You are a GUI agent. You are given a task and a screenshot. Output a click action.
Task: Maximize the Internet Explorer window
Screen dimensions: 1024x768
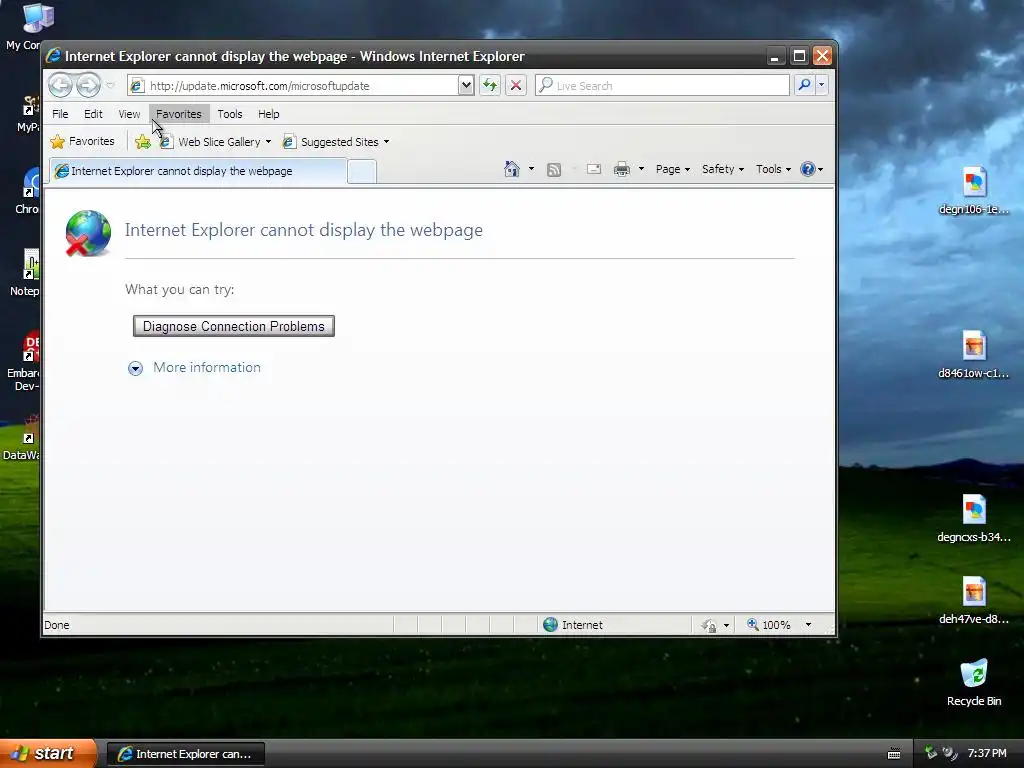(x=799, y=56)
